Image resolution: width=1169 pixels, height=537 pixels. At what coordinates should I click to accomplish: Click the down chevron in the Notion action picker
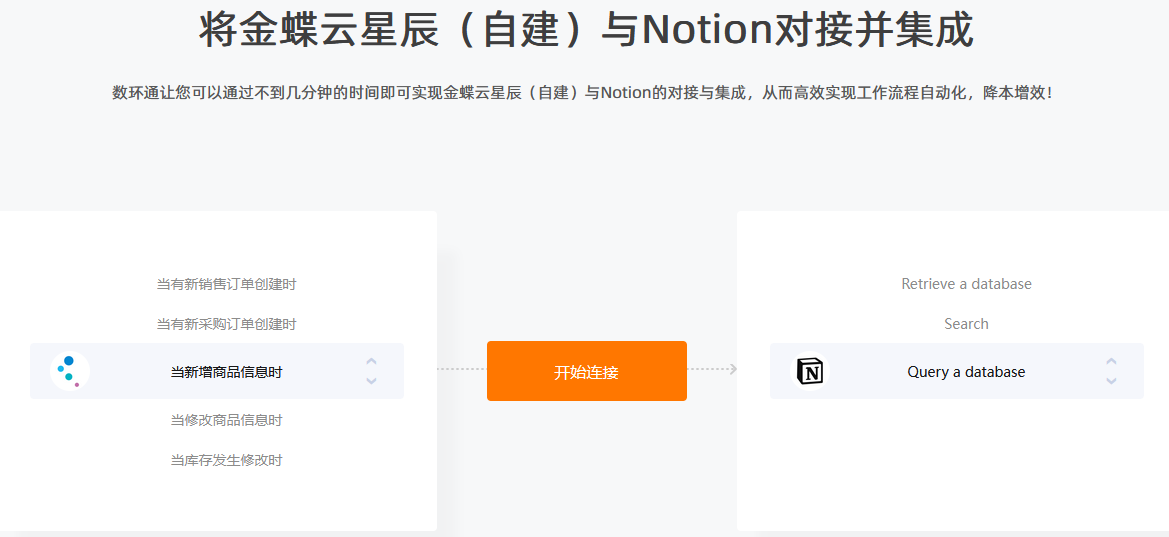click(1111, 380)
